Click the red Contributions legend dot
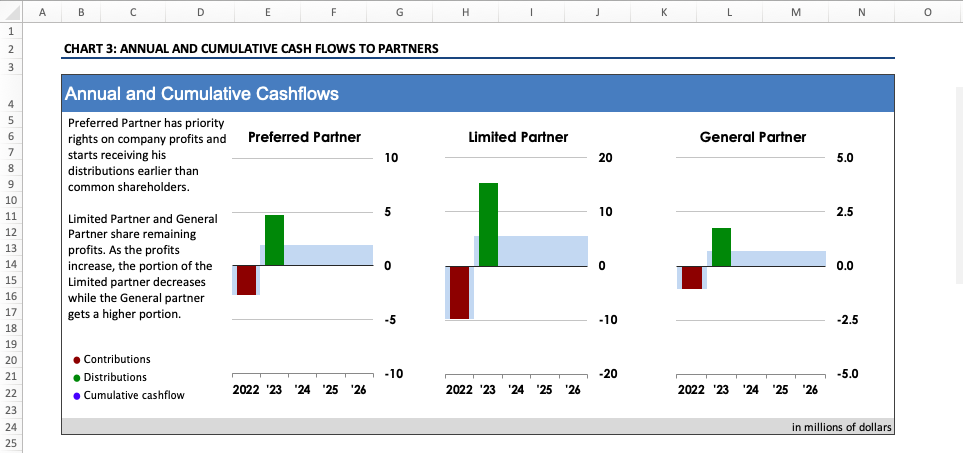Screen dimensions: 963x453 76,360
